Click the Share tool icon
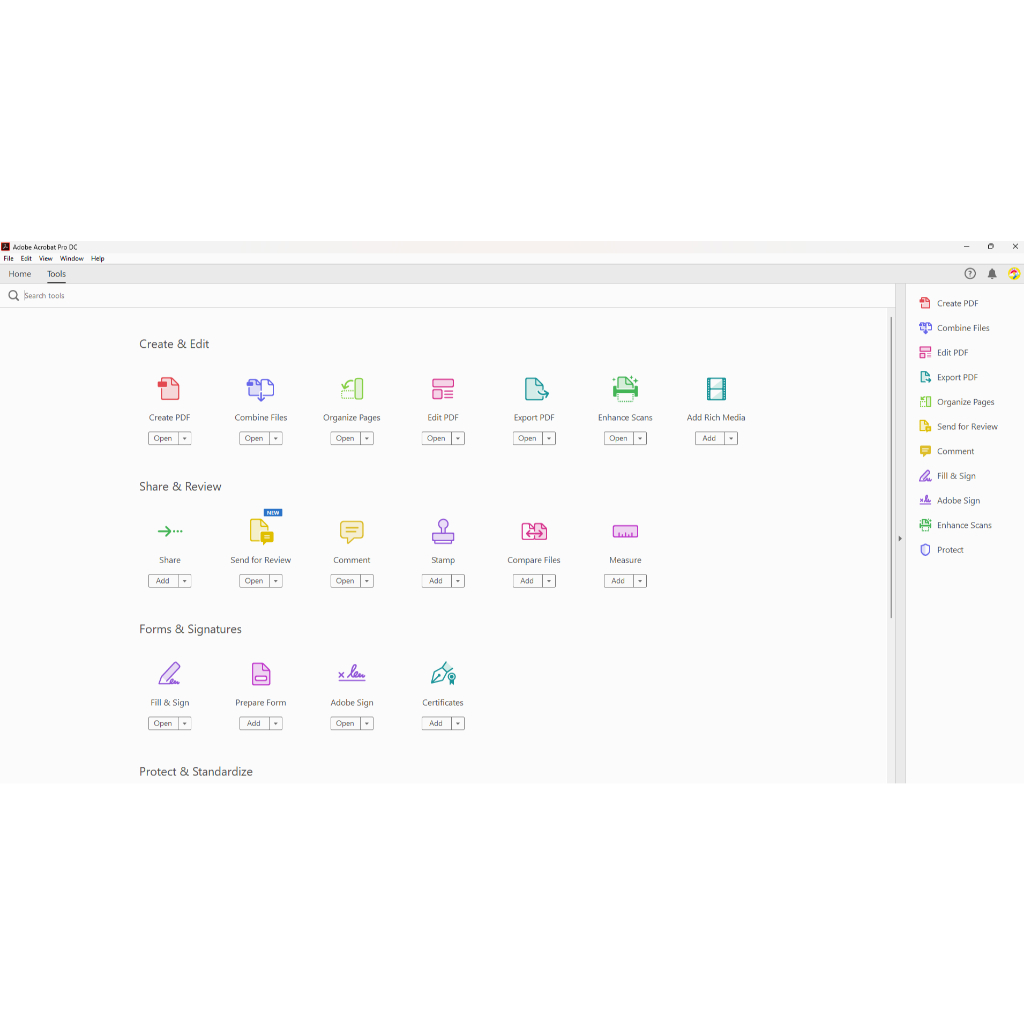The height and width of the screenshot is (1024, 1024). [x=170, y=531]
